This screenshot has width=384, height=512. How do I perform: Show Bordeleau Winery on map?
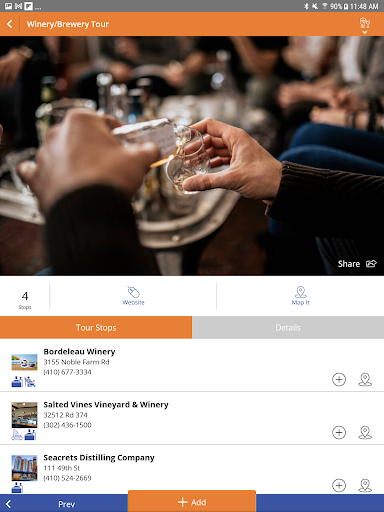click(x=365, y=379)
